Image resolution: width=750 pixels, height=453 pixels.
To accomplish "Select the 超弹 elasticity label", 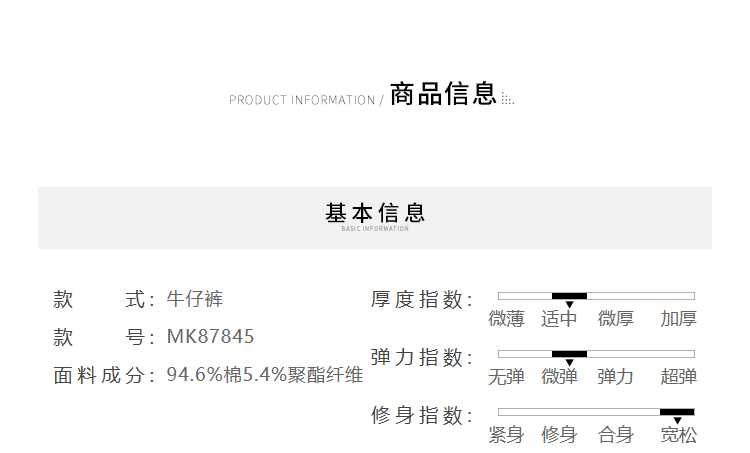I will (x=679, y=376).
